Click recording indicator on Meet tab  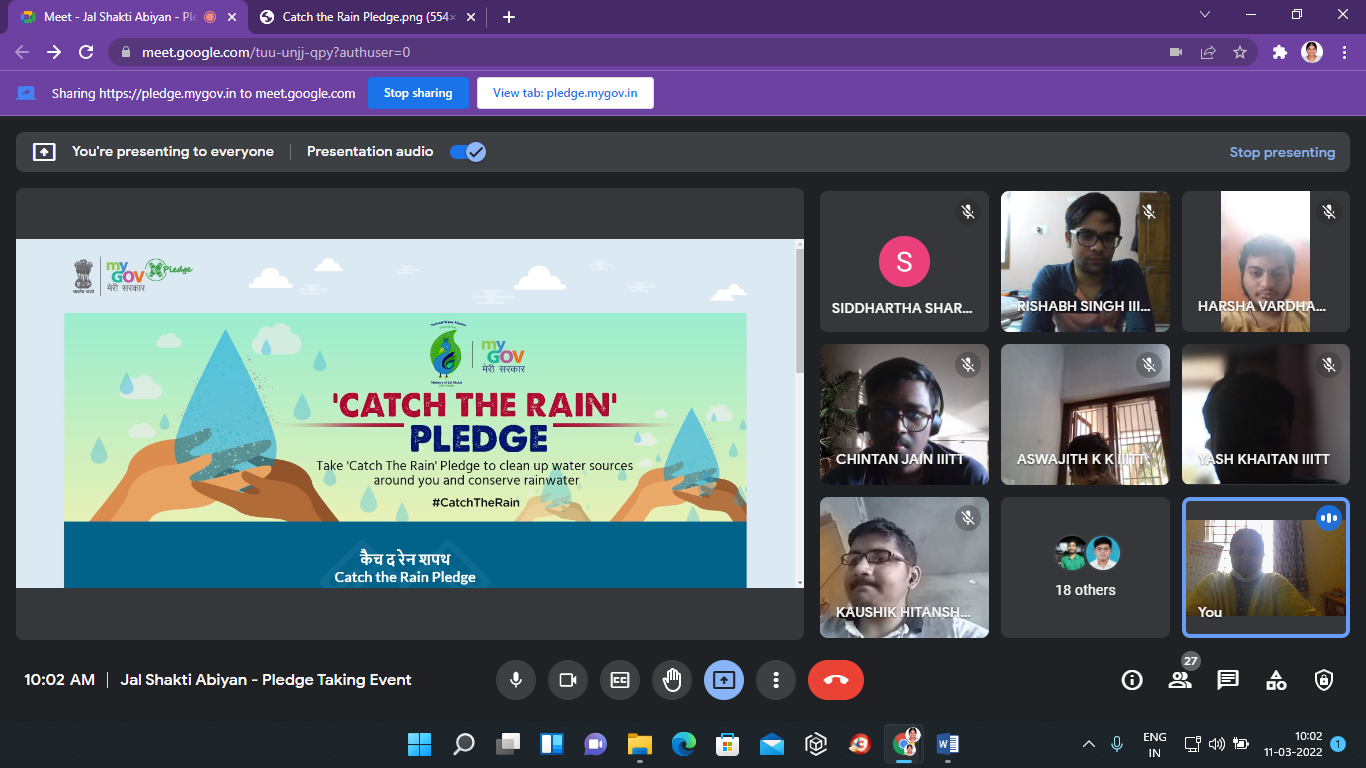point(210,17)
